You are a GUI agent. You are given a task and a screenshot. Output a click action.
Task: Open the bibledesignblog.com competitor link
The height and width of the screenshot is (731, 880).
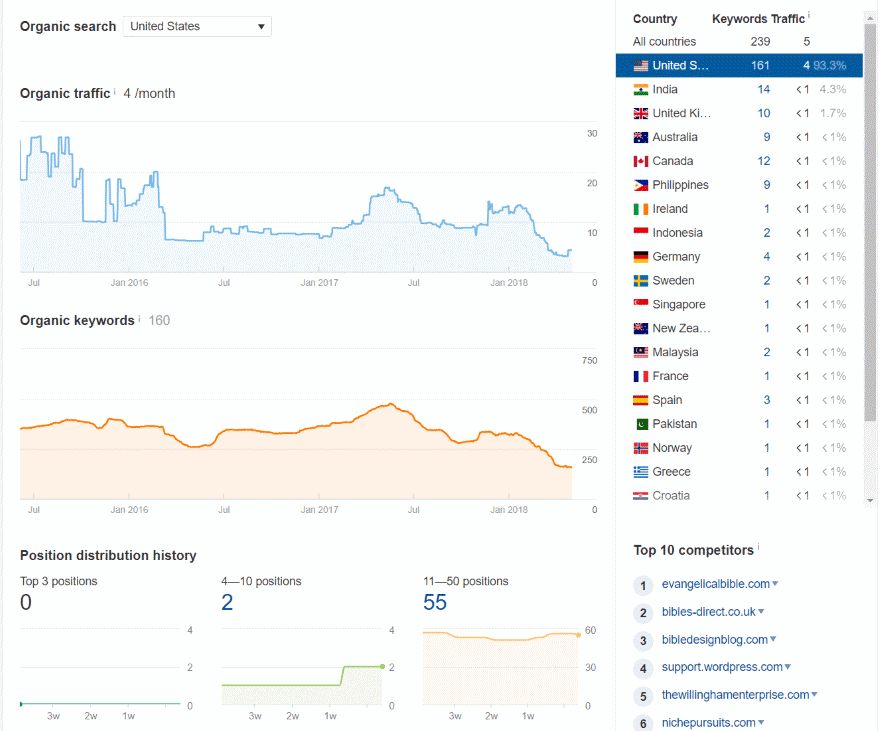click(x=714, y=640)
